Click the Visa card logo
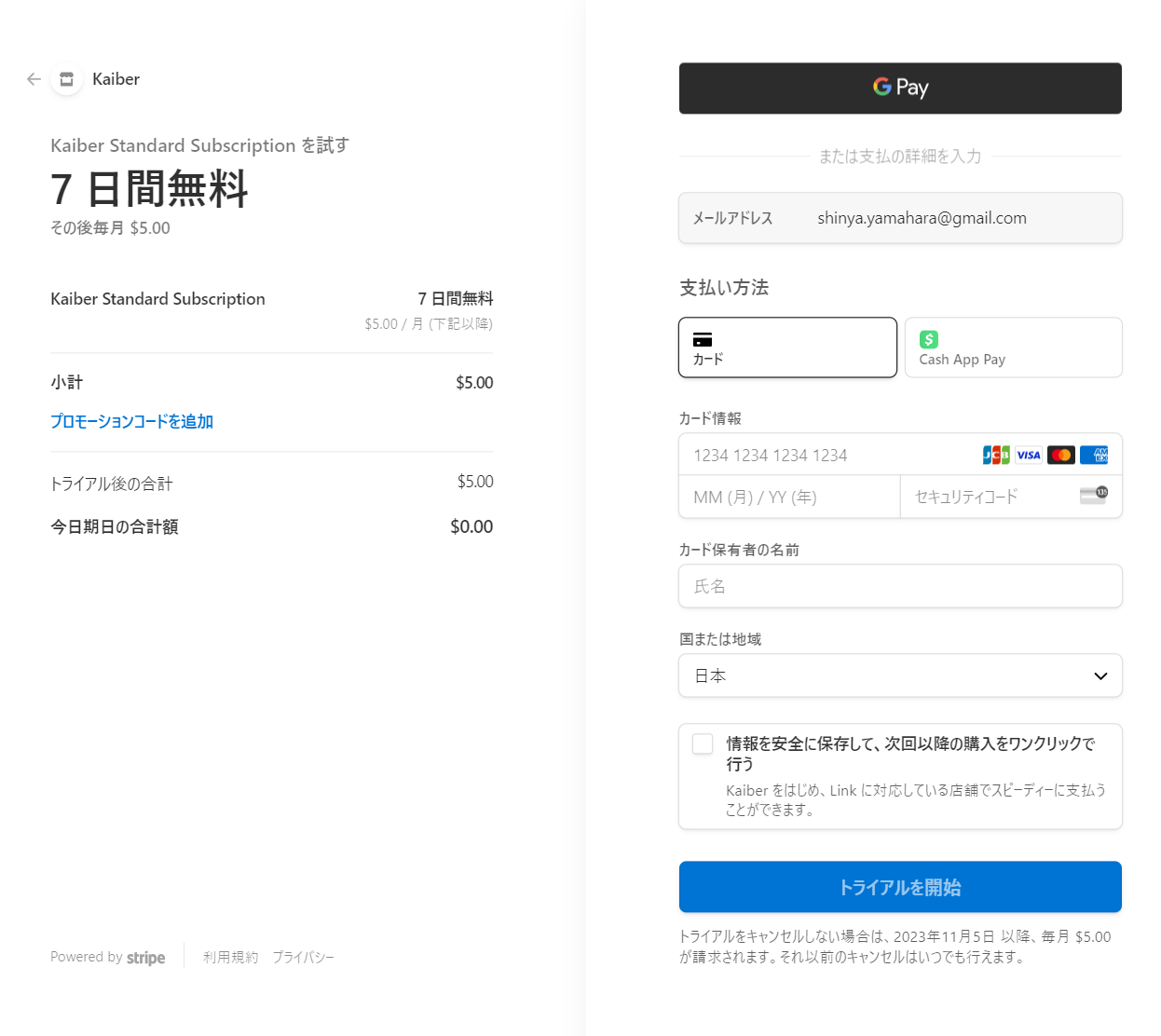Image resolution: width=1161 pixels, height=1036 pixels. (1029, 455)
